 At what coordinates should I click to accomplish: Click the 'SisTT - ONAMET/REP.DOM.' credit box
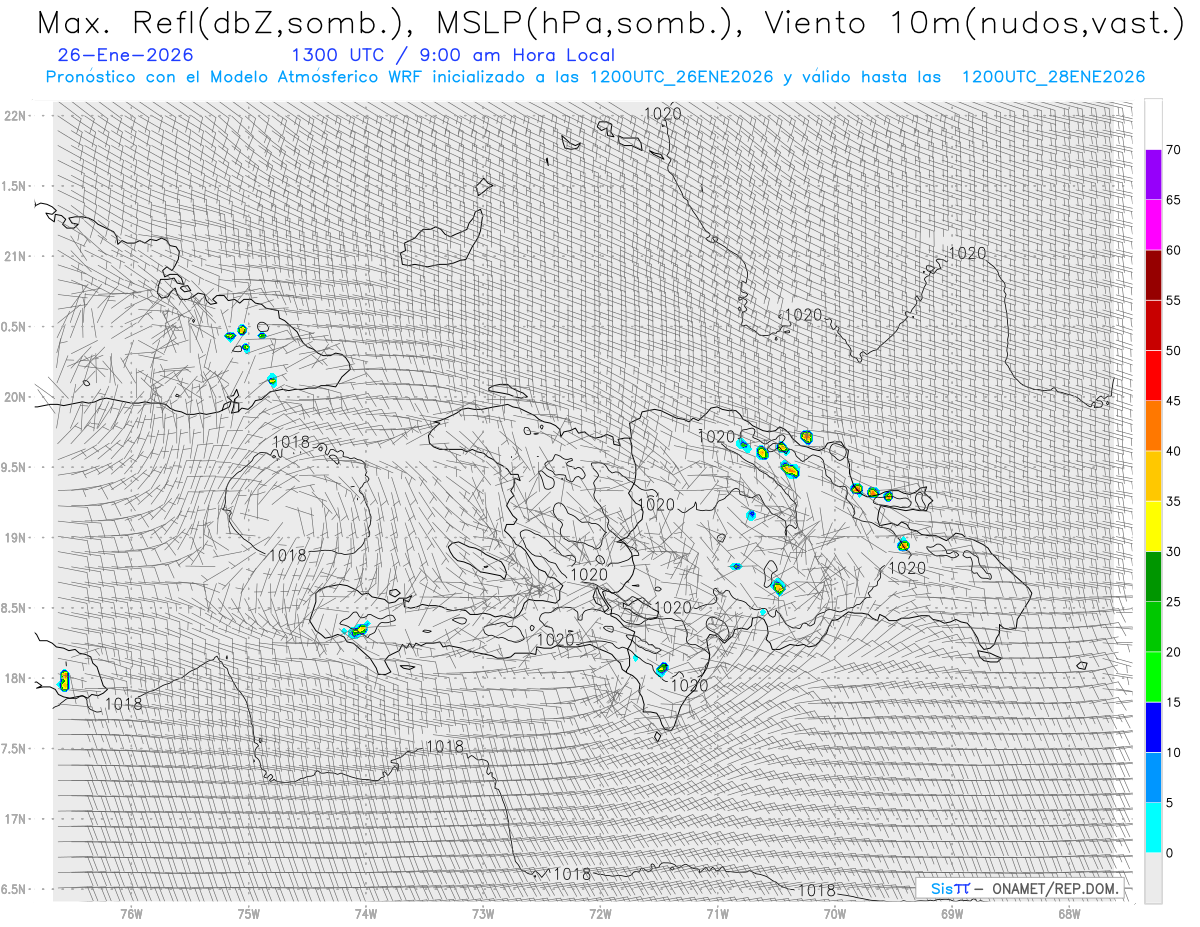(x=1021, y=888)
